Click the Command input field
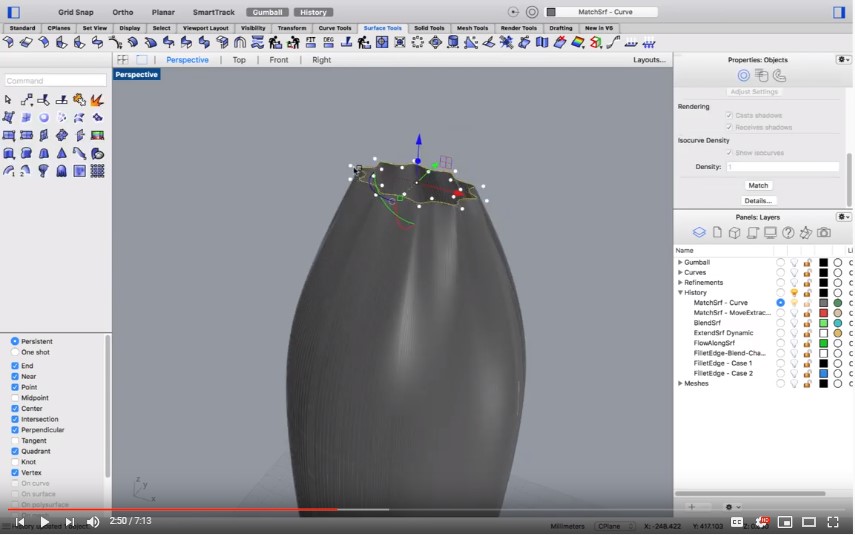This screenshot has height=535, width=855. (55, 81)
